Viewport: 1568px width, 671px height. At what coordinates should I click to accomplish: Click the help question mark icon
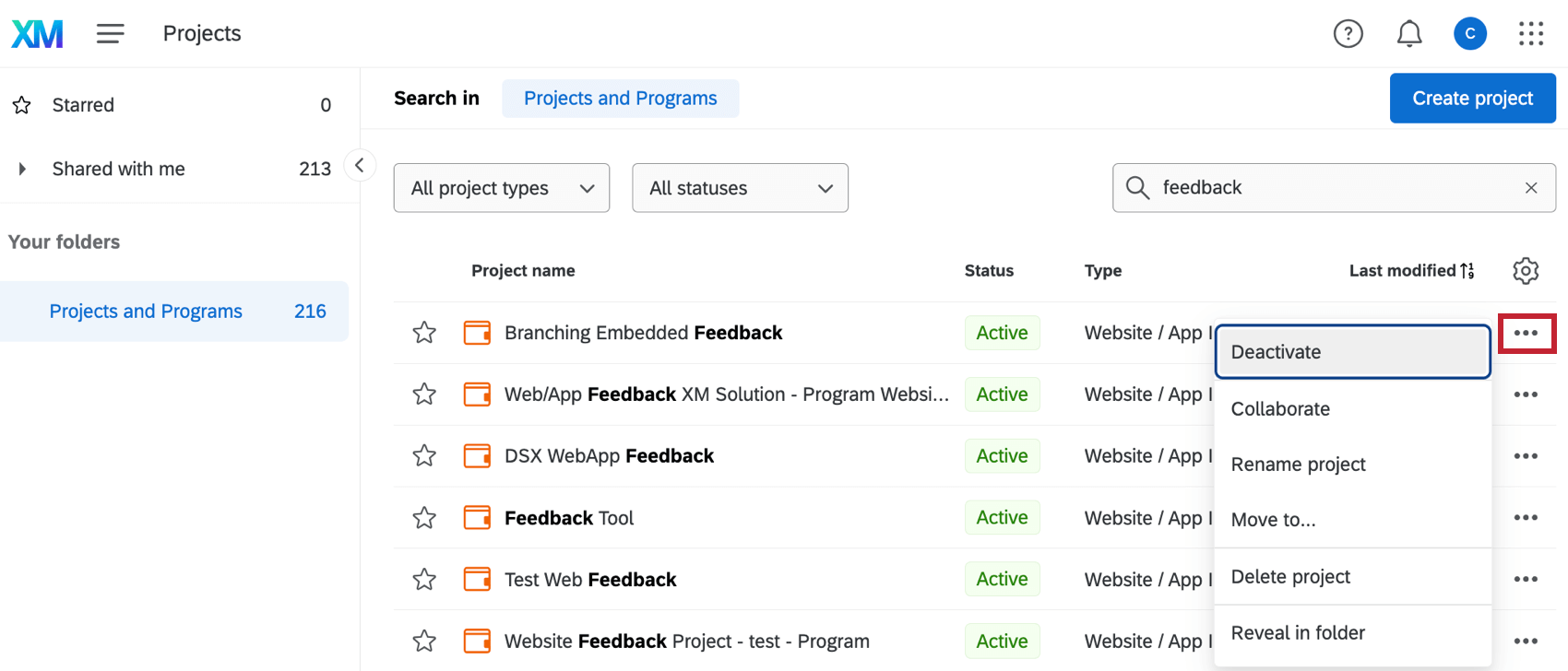[1348, 34]
